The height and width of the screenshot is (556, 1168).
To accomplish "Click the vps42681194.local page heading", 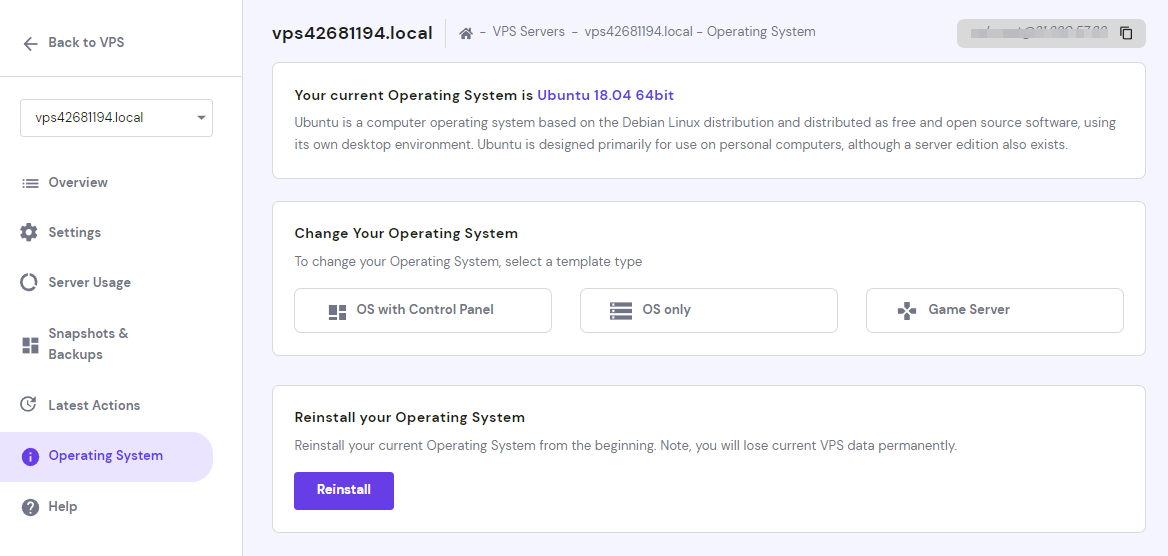I will click(x=352, y=34).
